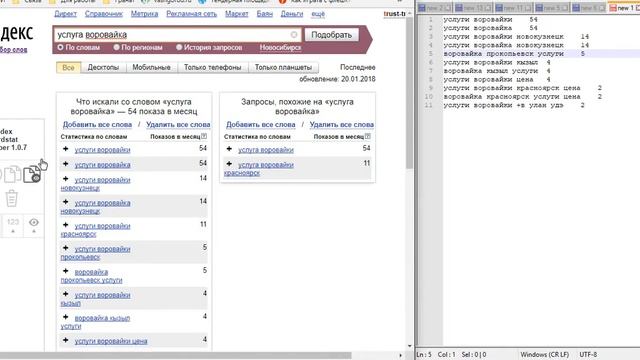Open the 'ещё' more services dropdown
This screenshot has width=640, height=360.
pos(318,14)
